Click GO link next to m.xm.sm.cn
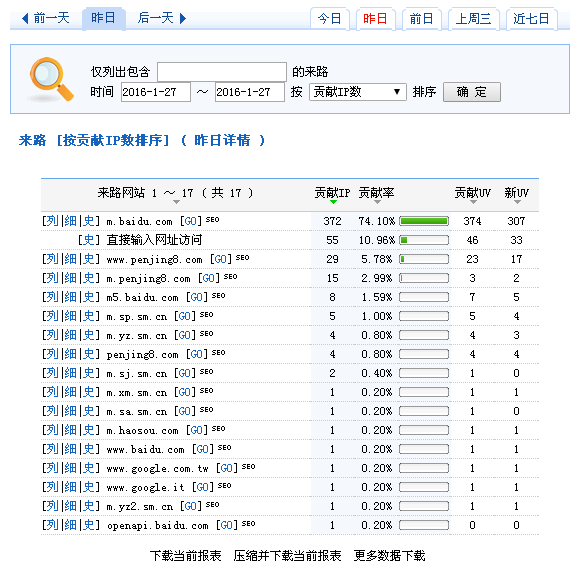This screenshot has width=577, height=571. 185,392
